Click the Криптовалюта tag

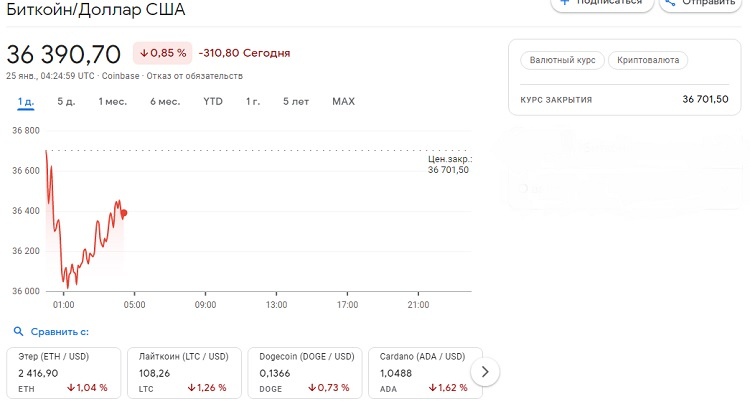pyautogui.click(x=648, y=60)
